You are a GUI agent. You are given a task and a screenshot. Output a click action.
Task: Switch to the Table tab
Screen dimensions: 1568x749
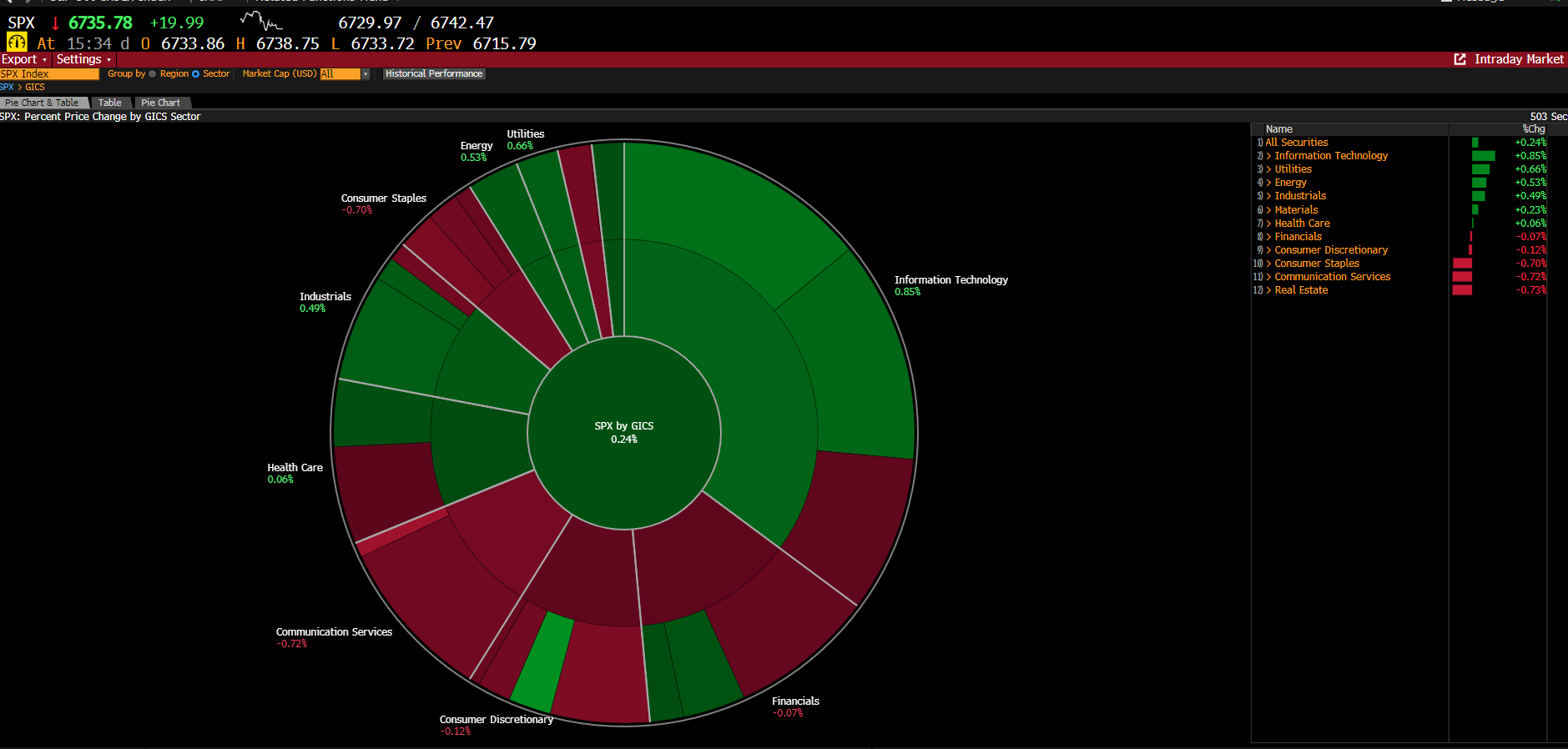[x=109, y=103]
